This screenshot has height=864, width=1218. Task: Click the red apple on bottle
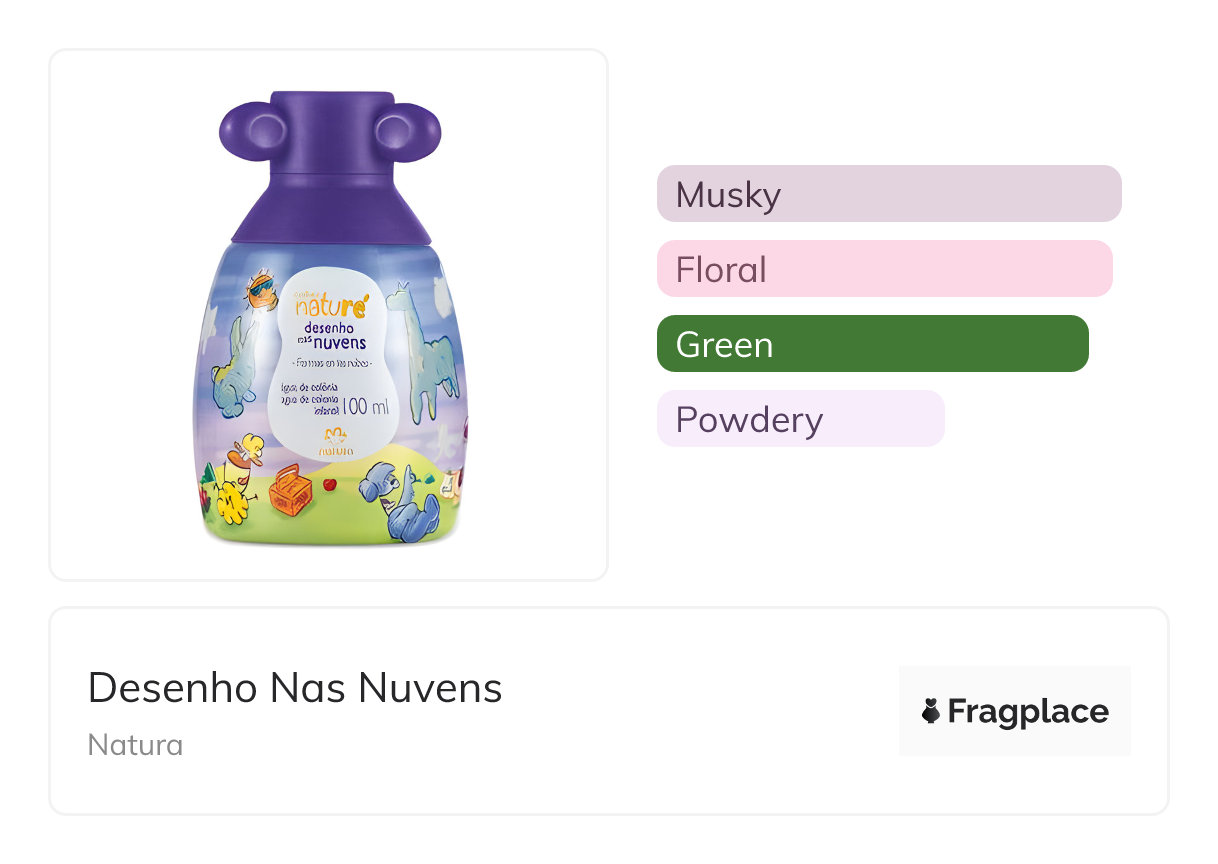(327, 485)
